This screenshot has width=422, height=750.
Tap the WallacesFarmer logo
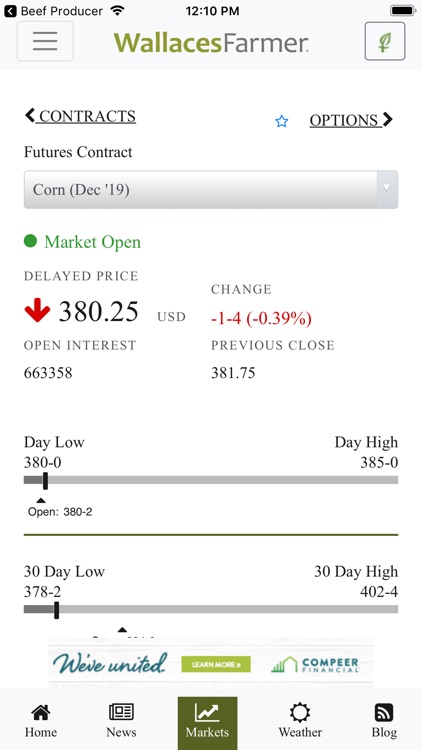tap(211, 42)
